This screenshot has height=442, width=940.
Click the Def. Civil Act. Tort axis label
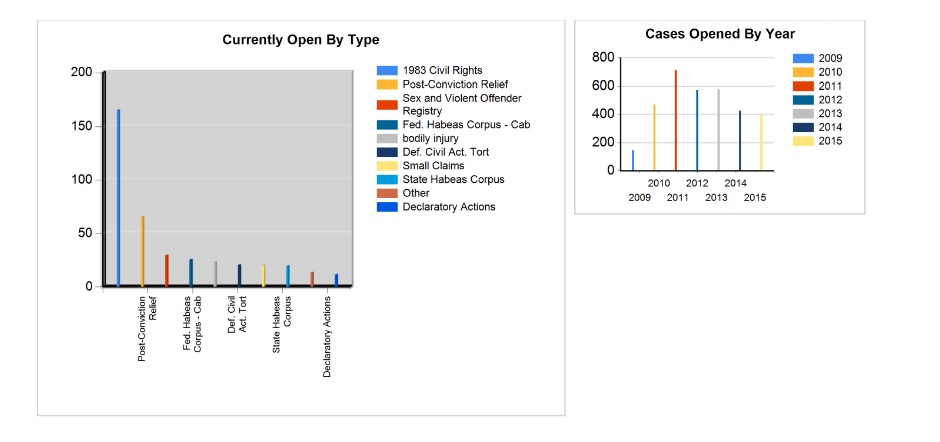pos(238,313)
